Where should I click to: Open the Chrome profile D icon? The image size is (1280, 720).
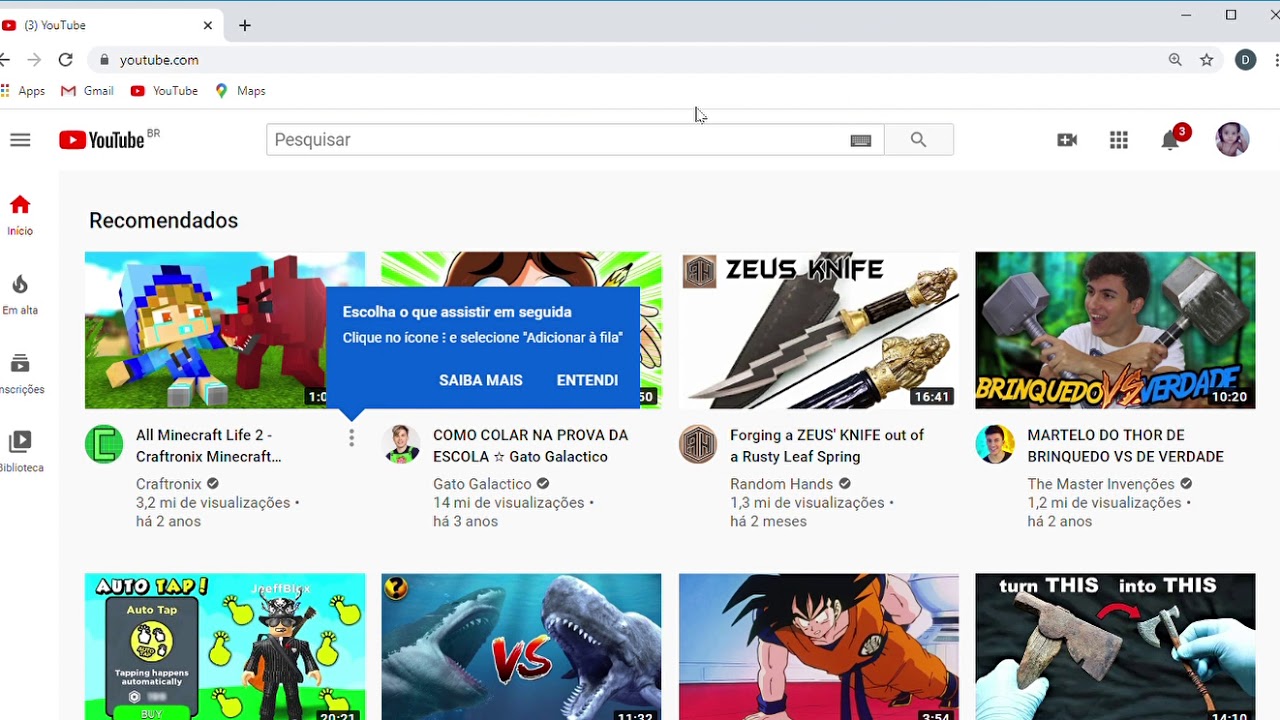pyautogui.click(x=1246, y=60)
